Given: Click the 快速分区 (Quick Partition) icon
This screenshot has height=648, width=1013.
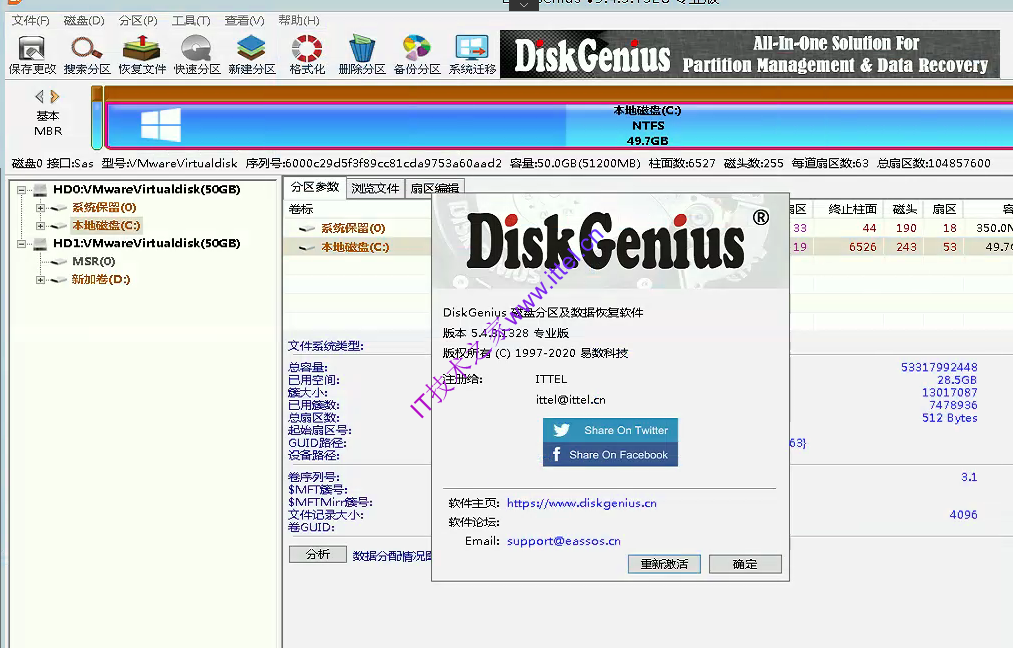Looking at the screenshot, I should (x=195, y=51).
